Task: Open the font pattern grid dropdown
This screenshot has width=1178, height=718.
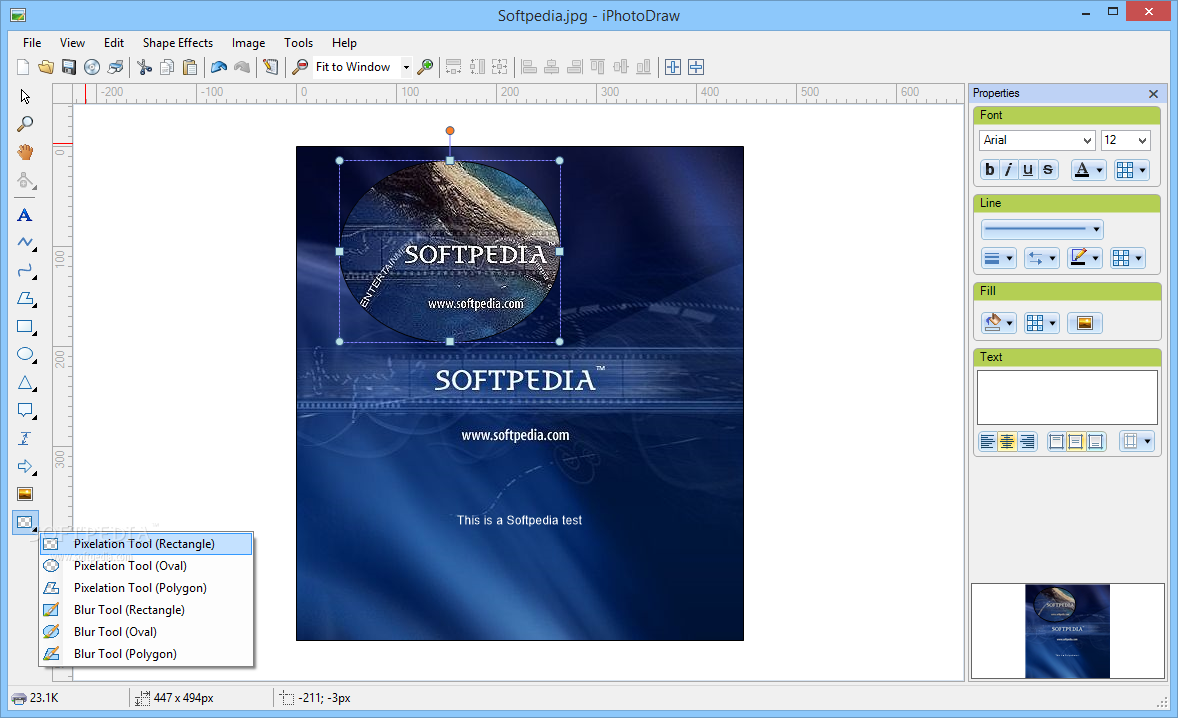Action: click(1131, 170)
